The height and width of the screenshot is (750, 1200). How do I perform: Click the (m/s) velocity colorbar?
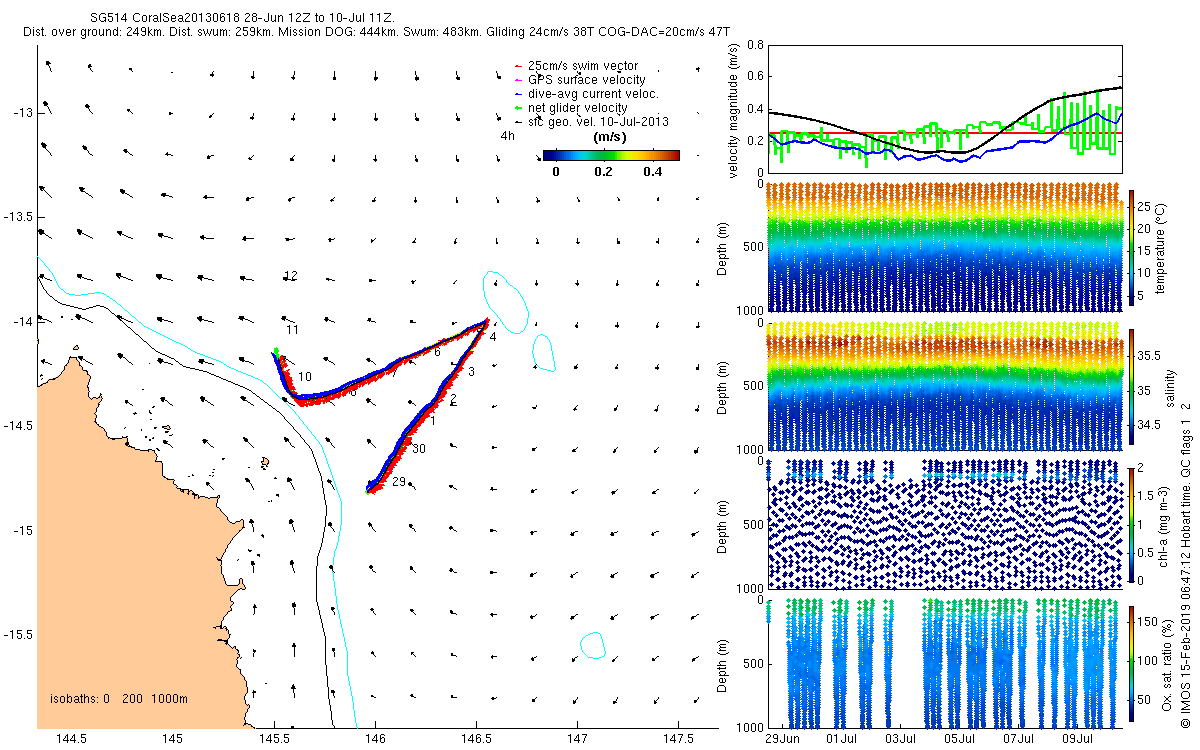click(611, 155)
